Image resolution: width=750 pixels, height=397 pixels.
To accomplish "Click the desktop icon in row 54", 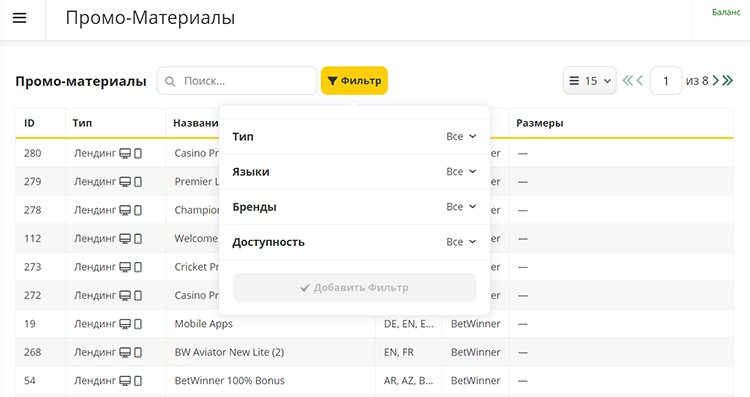I will click(x=125, y=381).
